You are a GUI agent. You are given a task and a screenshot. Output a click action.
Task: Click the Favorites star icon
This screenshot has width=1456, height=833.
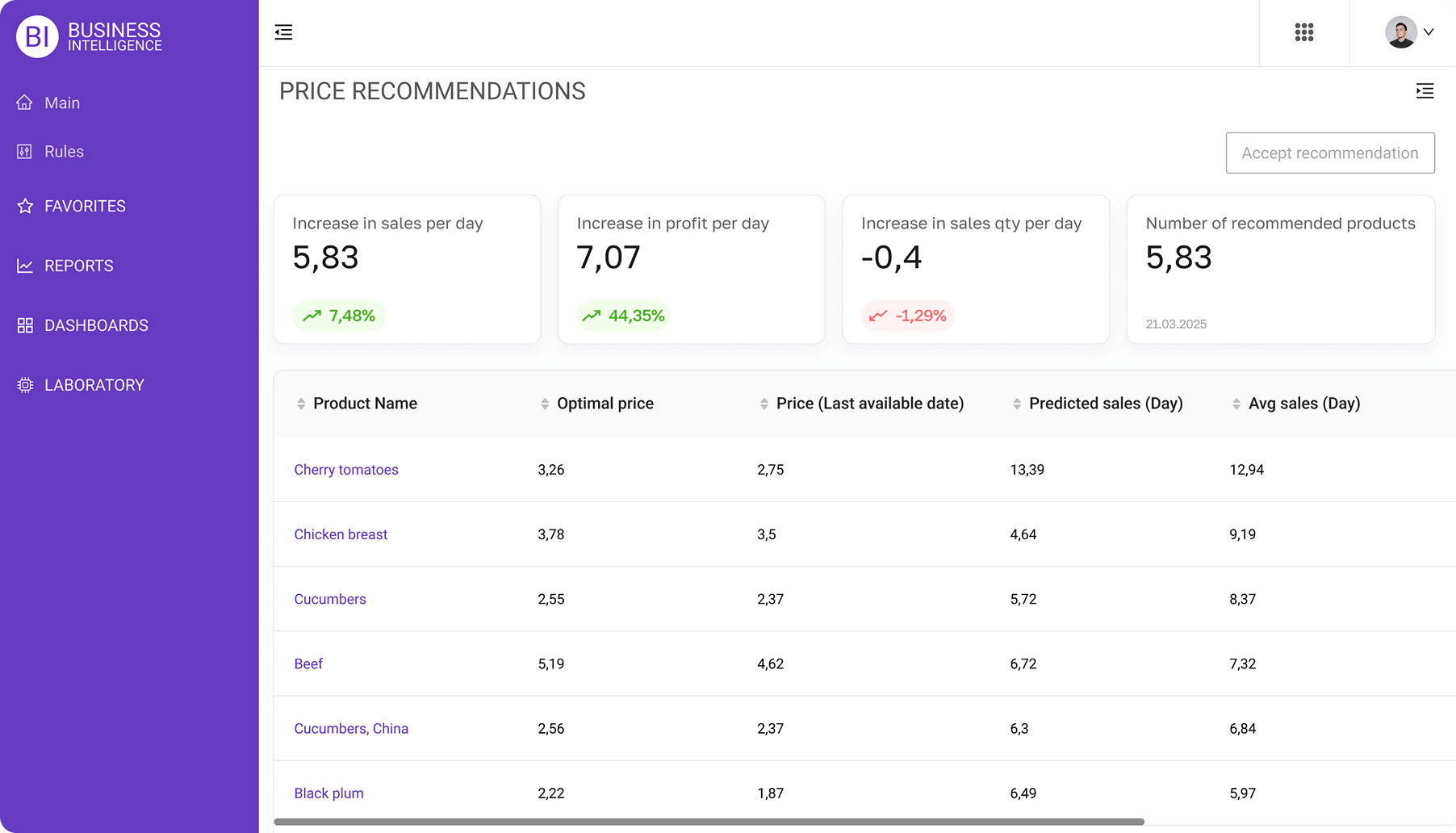coord(25,206)
